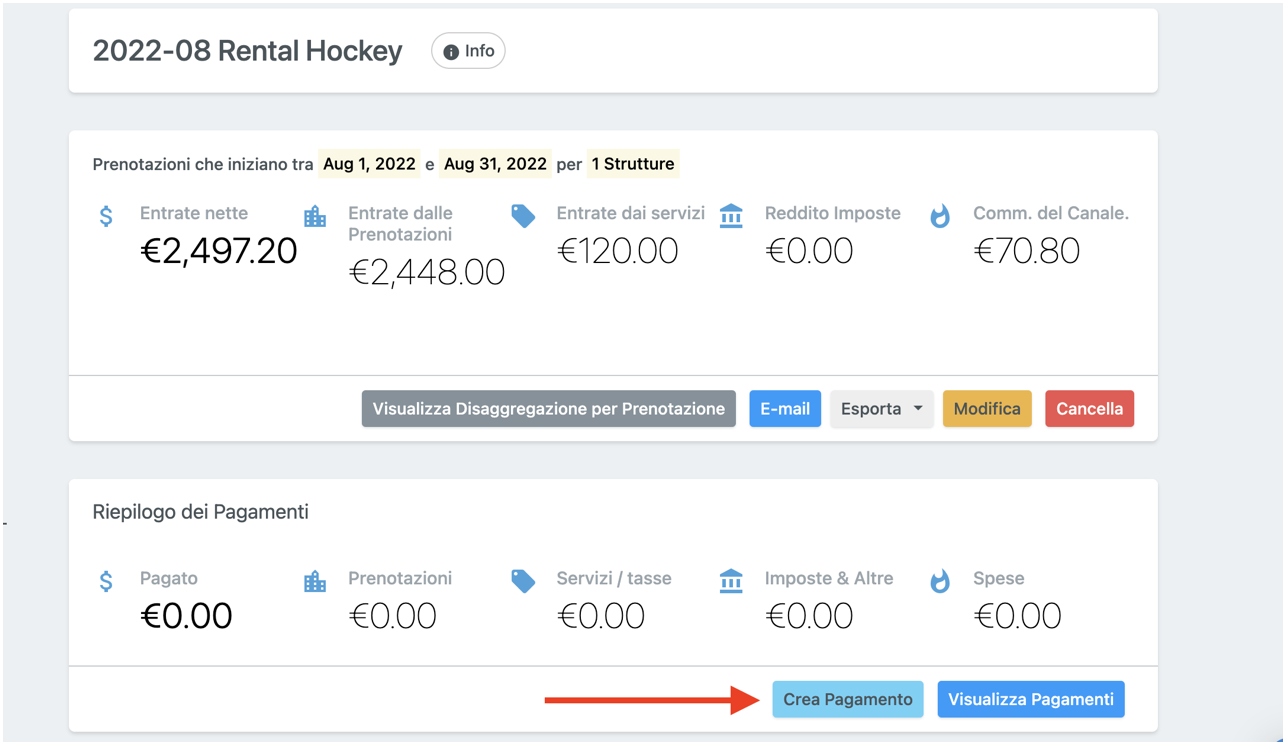This screenshot has height=742, width=1286.
Task: Click the bank icon beside Imposte & Altre
Action: [x=731, y=581]
